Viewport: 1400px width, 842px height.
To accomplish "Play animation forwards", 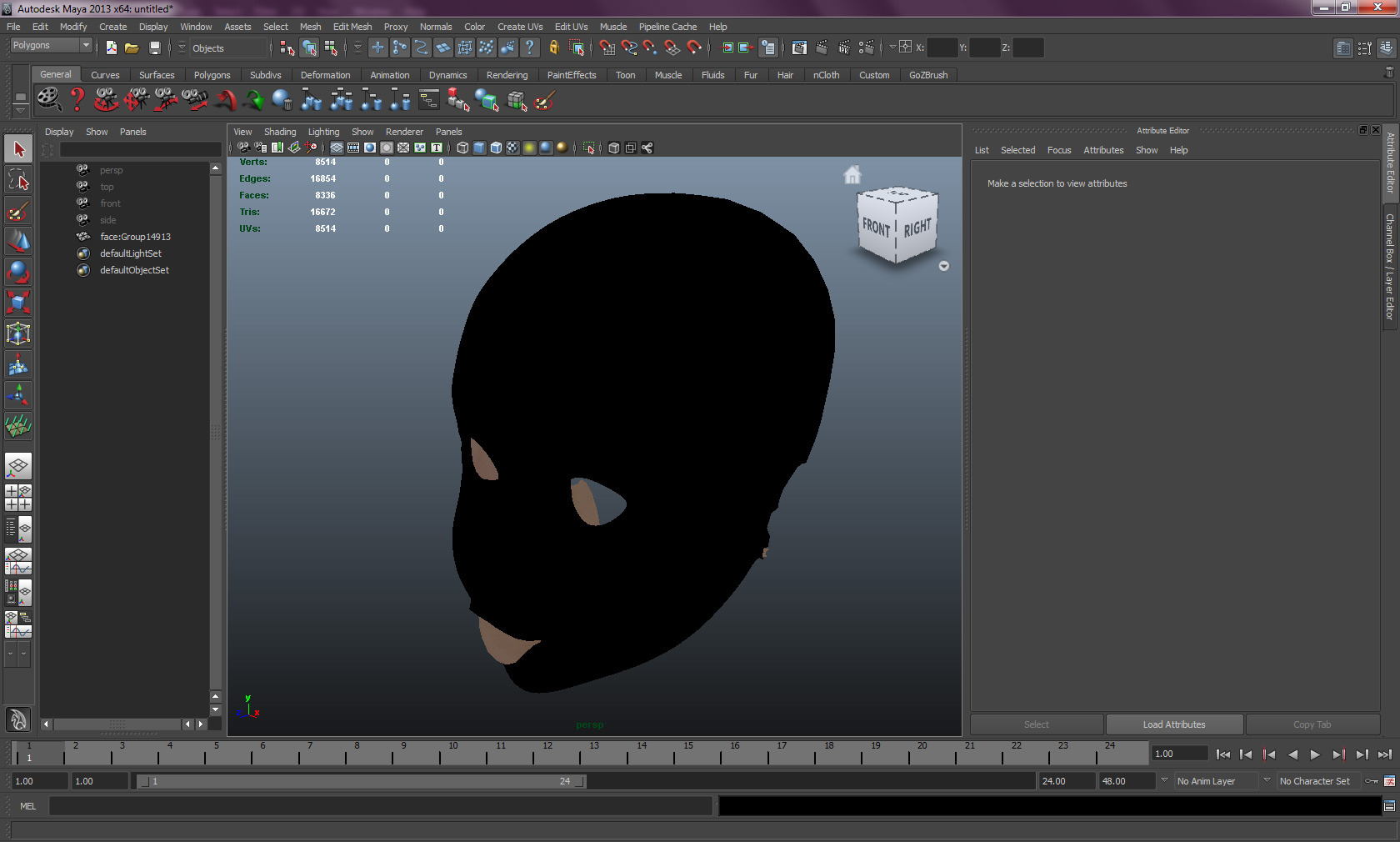I will click(1315, 754).
